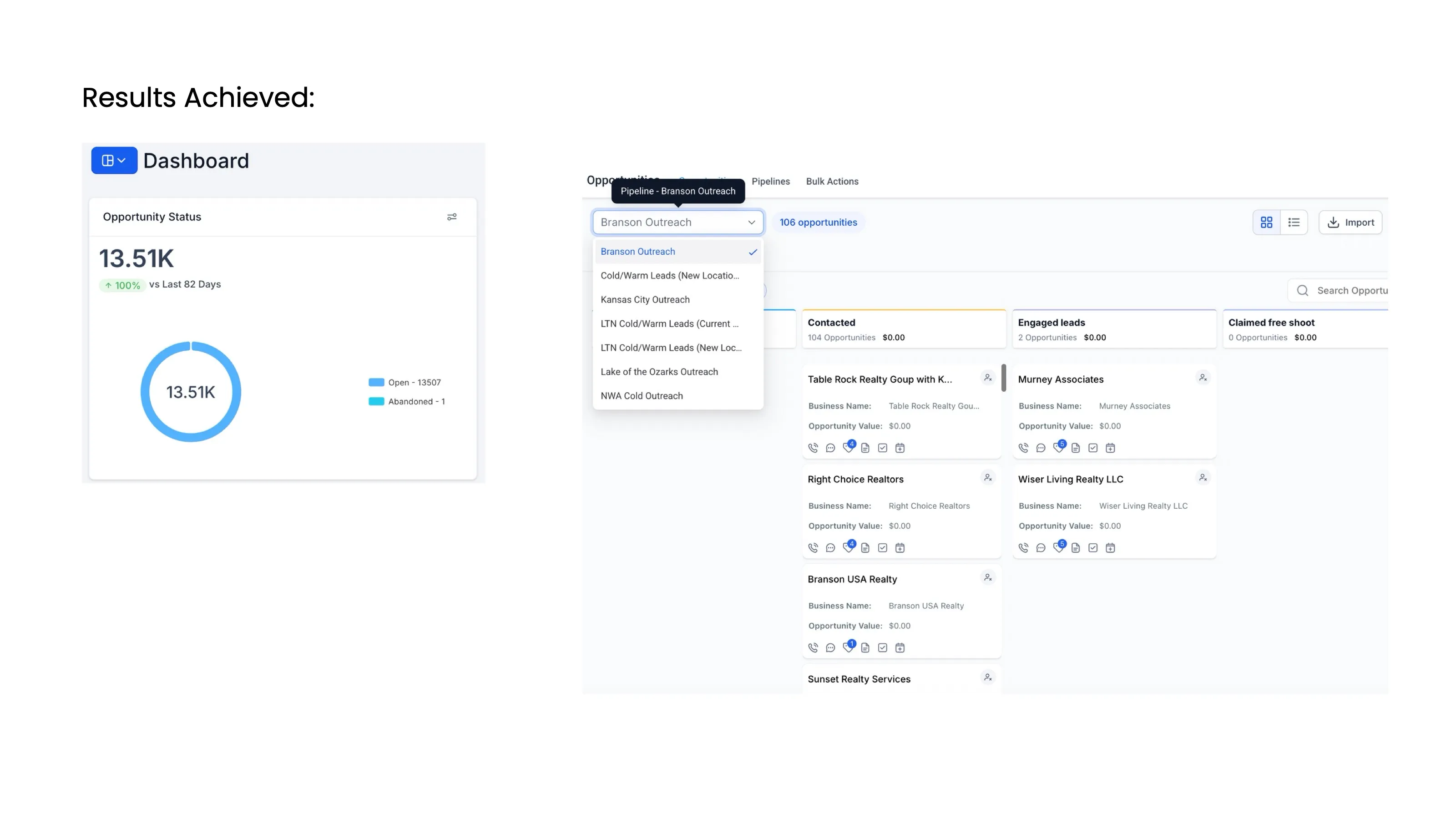Switch to list view

click(1294, 222)
